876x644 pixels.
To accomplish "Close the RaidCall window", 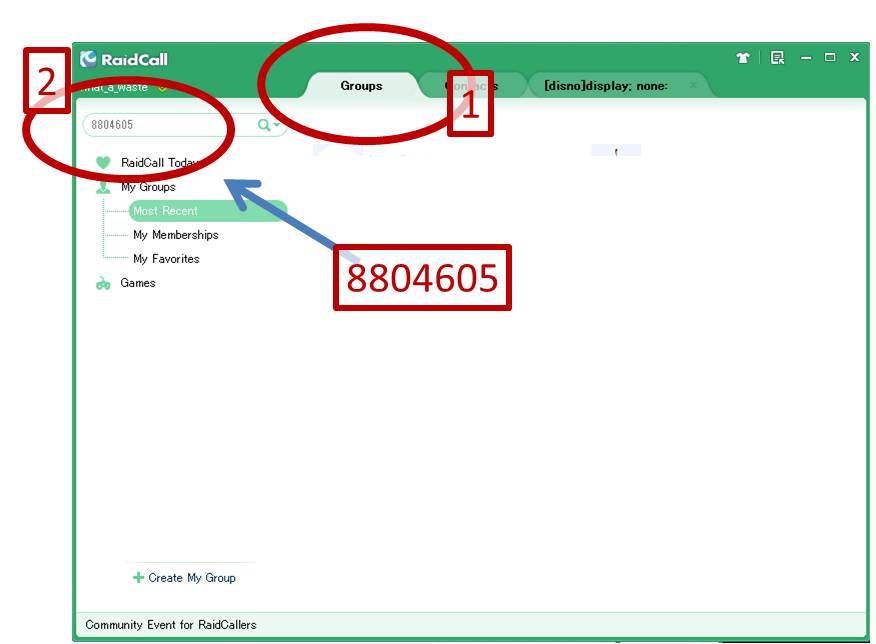I will tap(854, 57).
